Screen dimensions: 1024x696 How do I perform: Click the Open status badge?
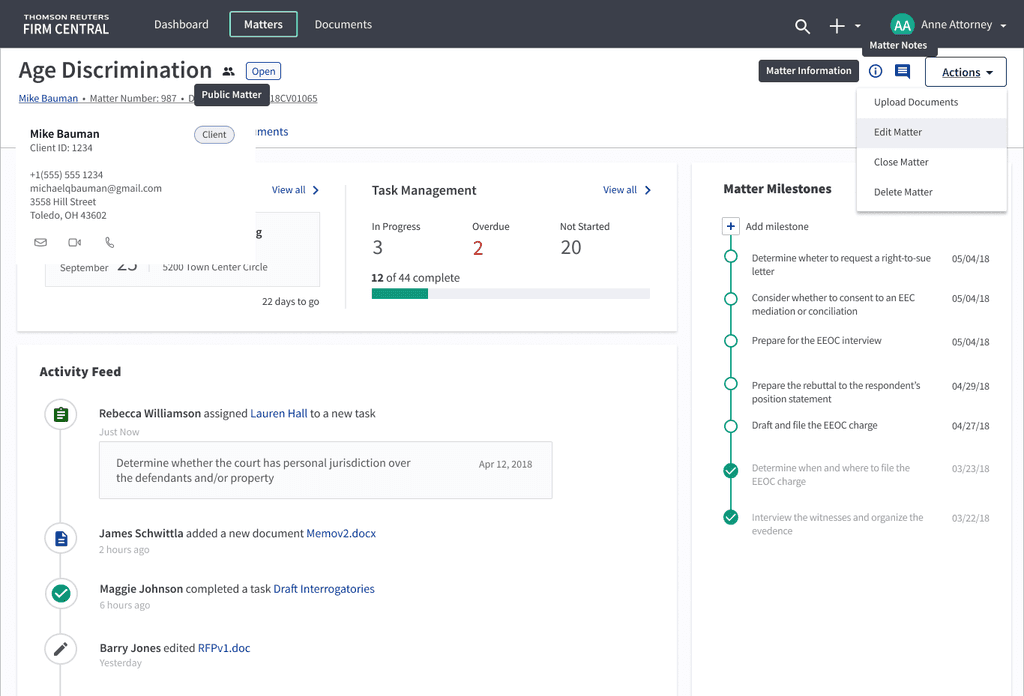click(263, 71)
